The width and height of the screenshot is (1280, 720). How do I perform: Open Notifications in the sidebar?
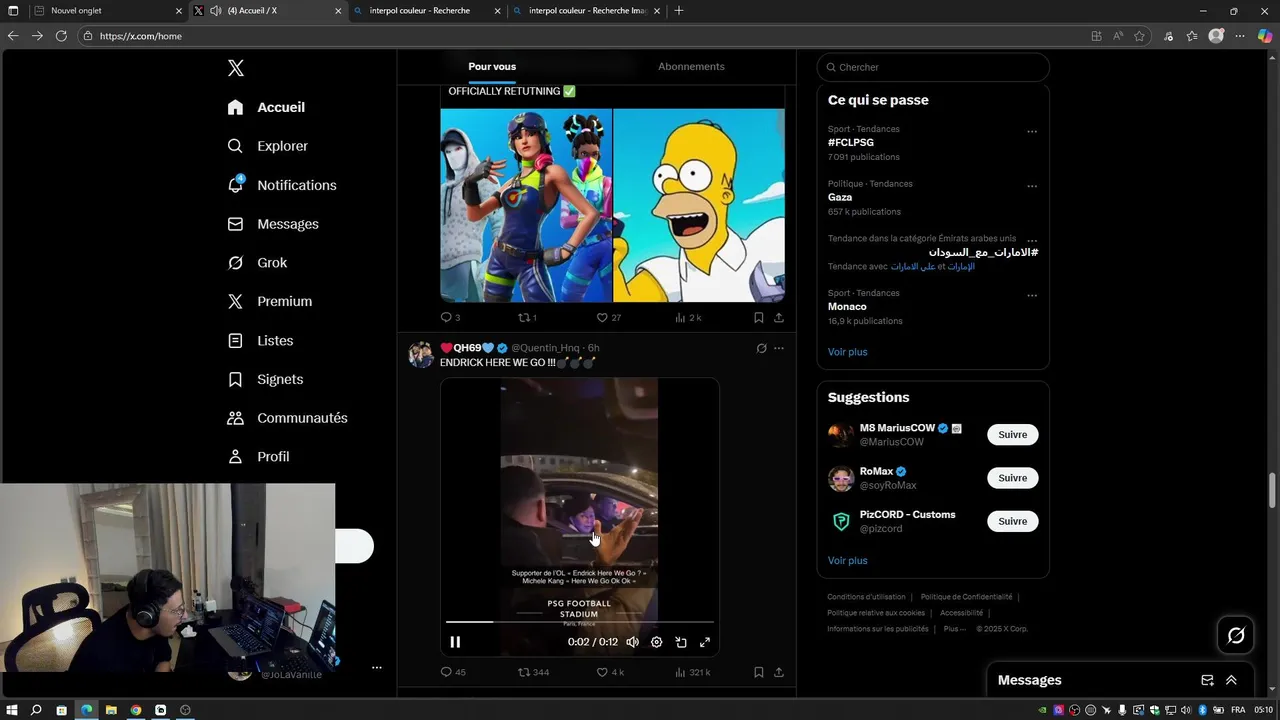click(282, 185)
